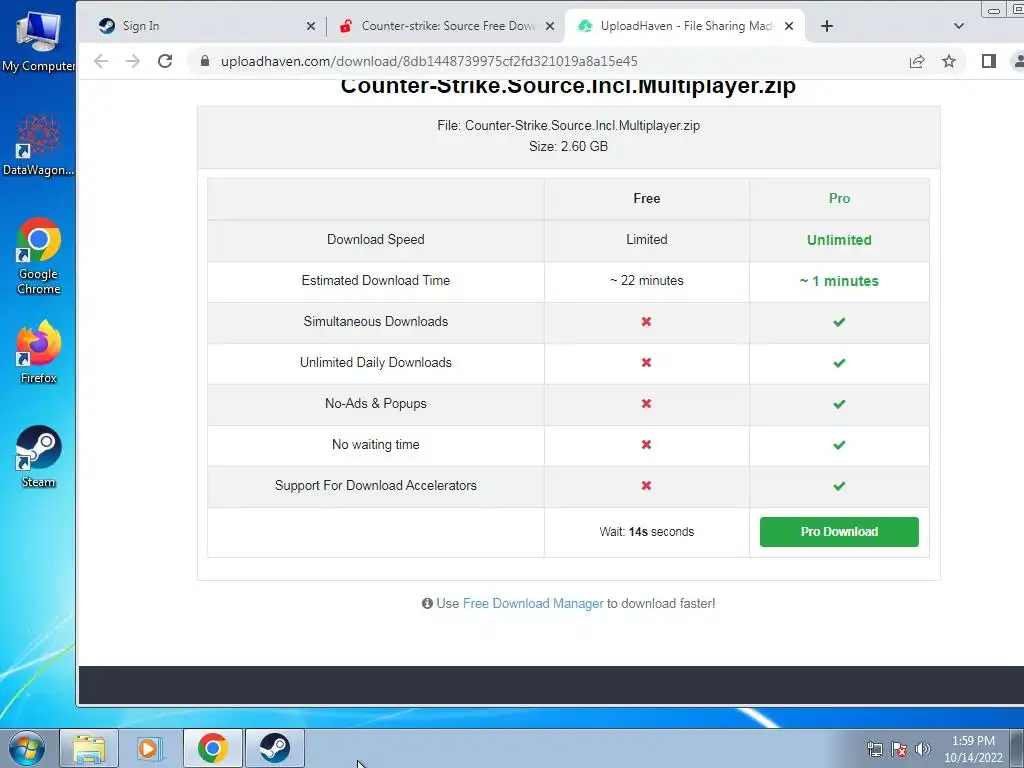Open Action Center flag in tray
The width and height of the screenshot is (1024, 768).
tap(899, 749)
